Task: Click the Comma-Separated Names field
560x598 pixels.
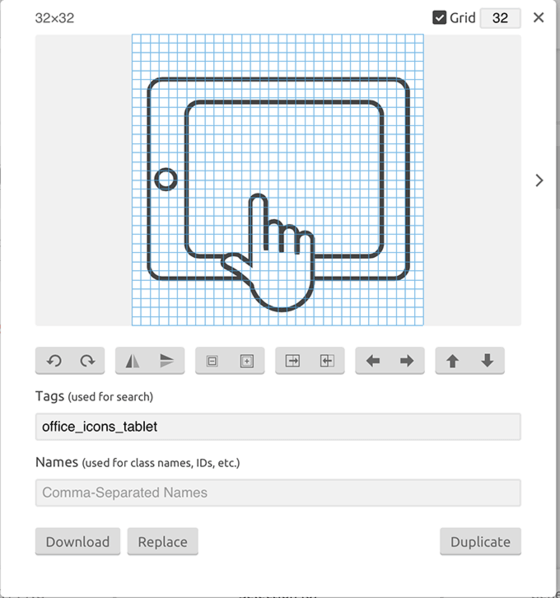Action: (x=278, y=492)
